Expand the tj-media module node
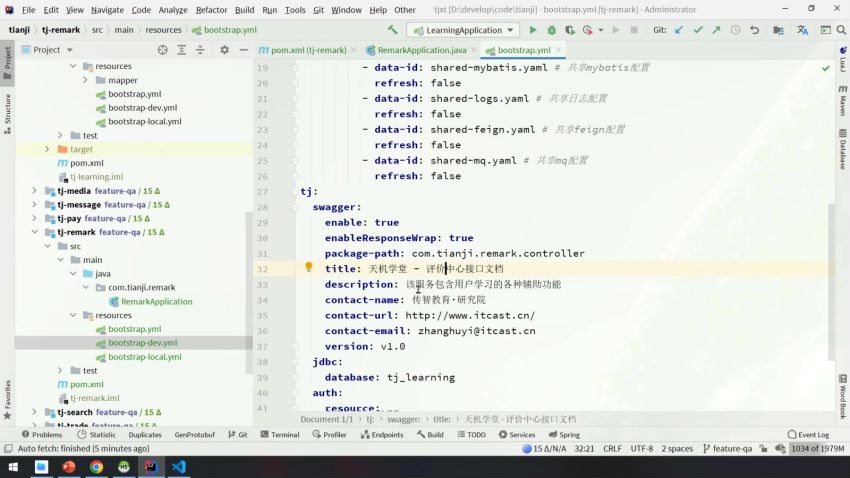Viewport: 850px width, 478px height. tap(34, 191)
